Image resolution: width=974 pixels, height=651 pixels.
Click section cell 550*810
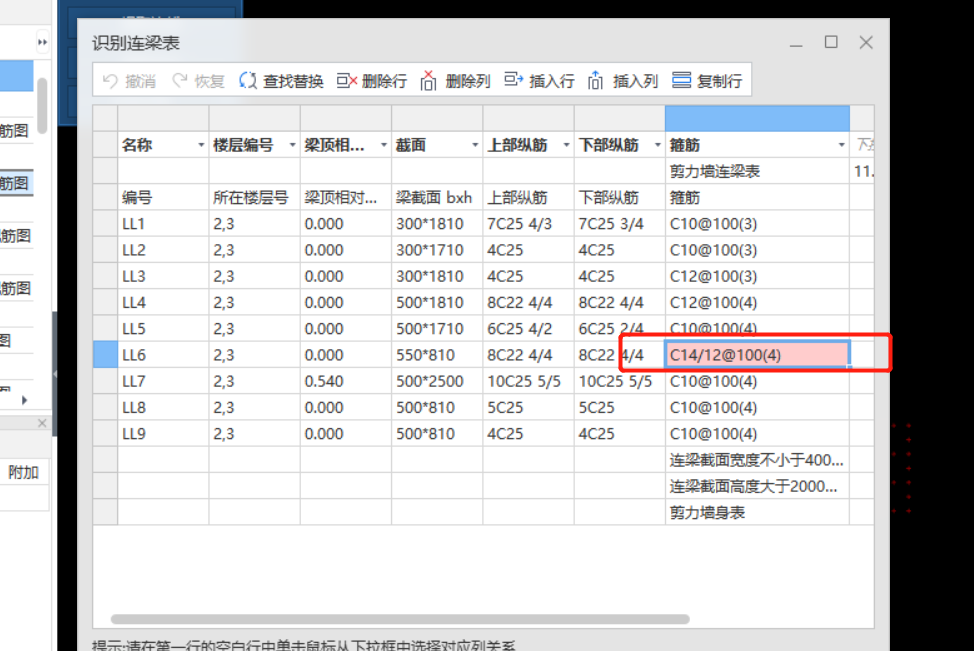[x=437, y=355]
